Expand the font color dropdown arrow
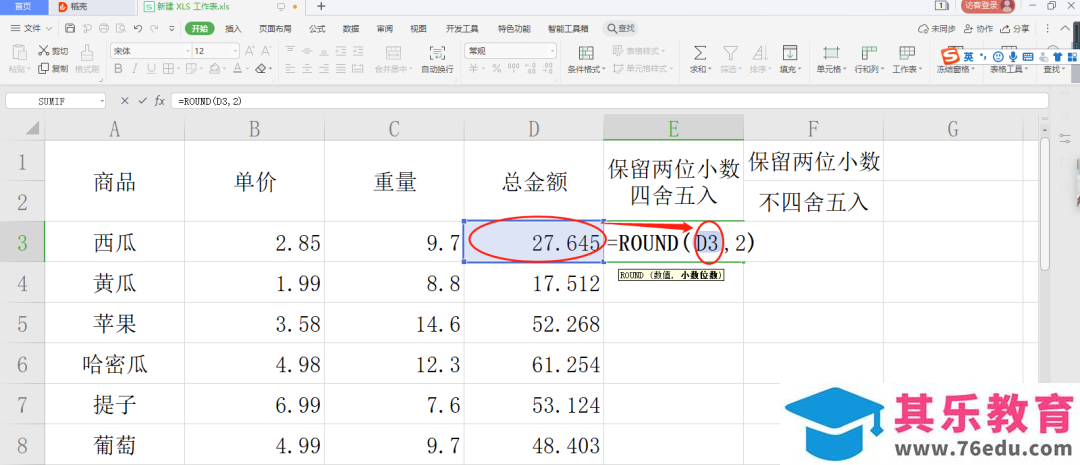Viewport: 1080px width, 465px height. (x=247, y=69)
